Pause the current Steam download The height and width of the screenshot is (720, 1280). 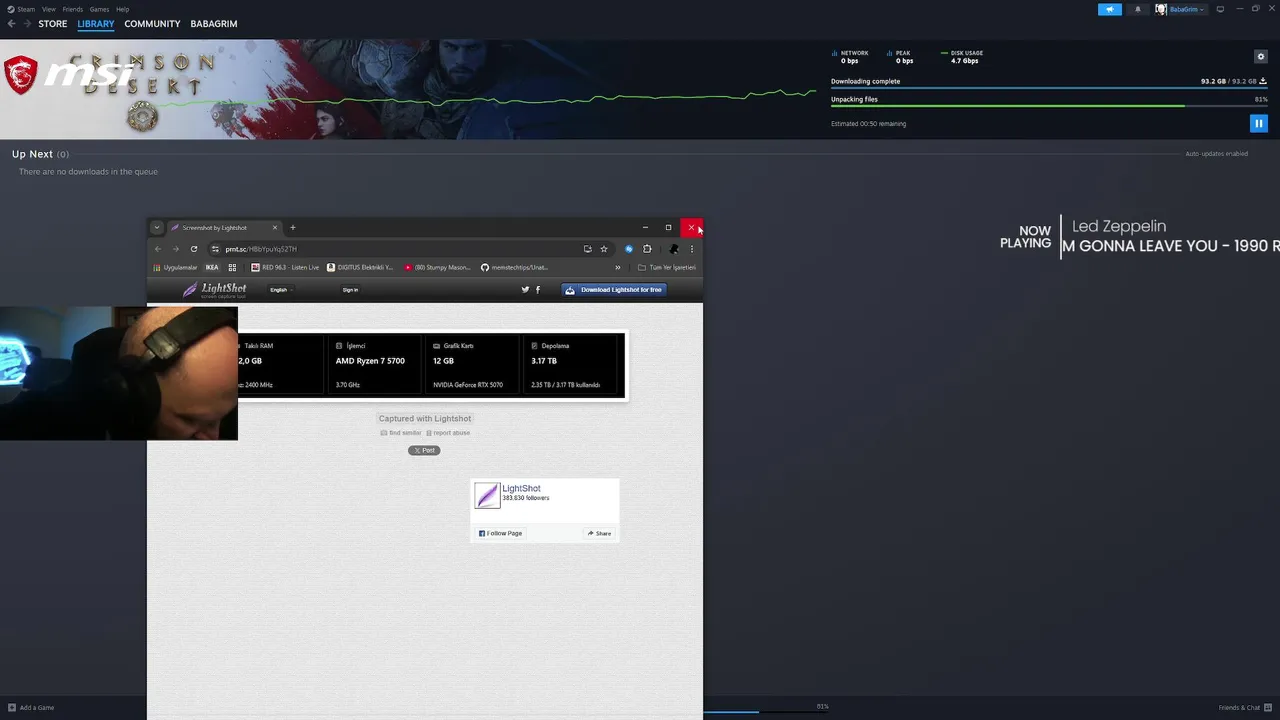point(1259,124)
